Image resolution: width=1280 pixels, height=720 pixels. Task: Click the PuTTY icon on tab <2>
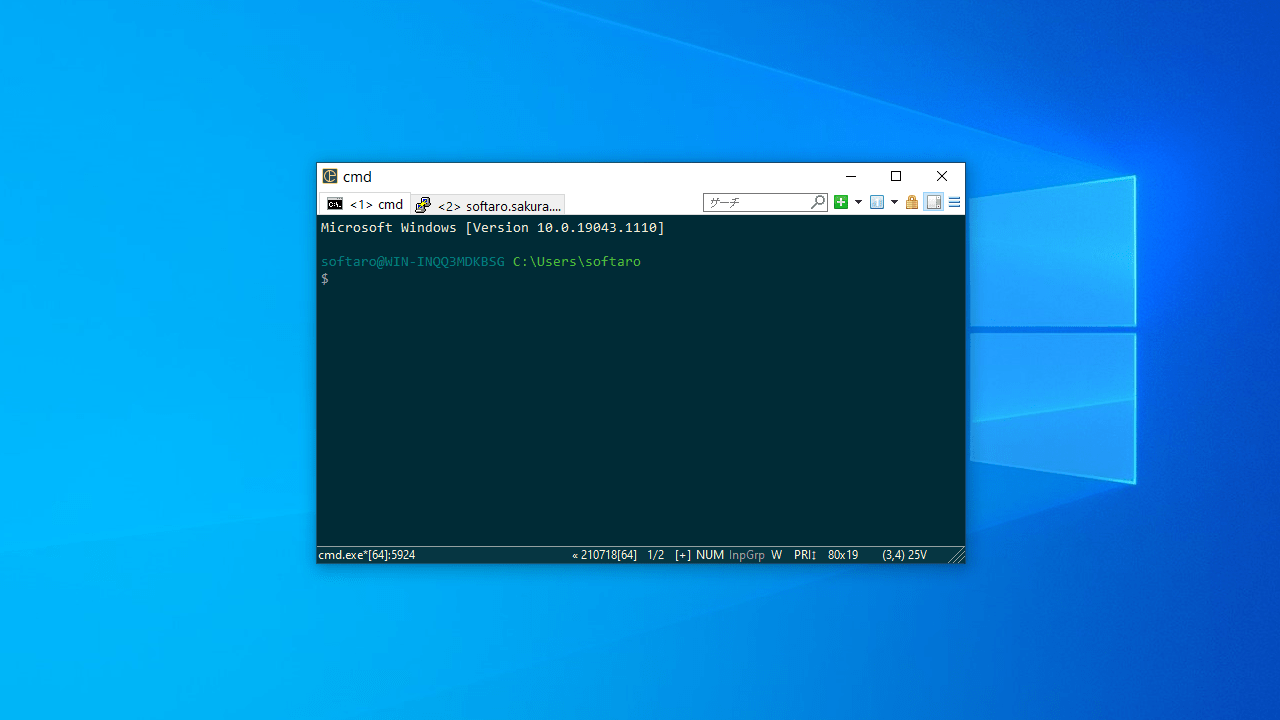[x=423, y=205]
